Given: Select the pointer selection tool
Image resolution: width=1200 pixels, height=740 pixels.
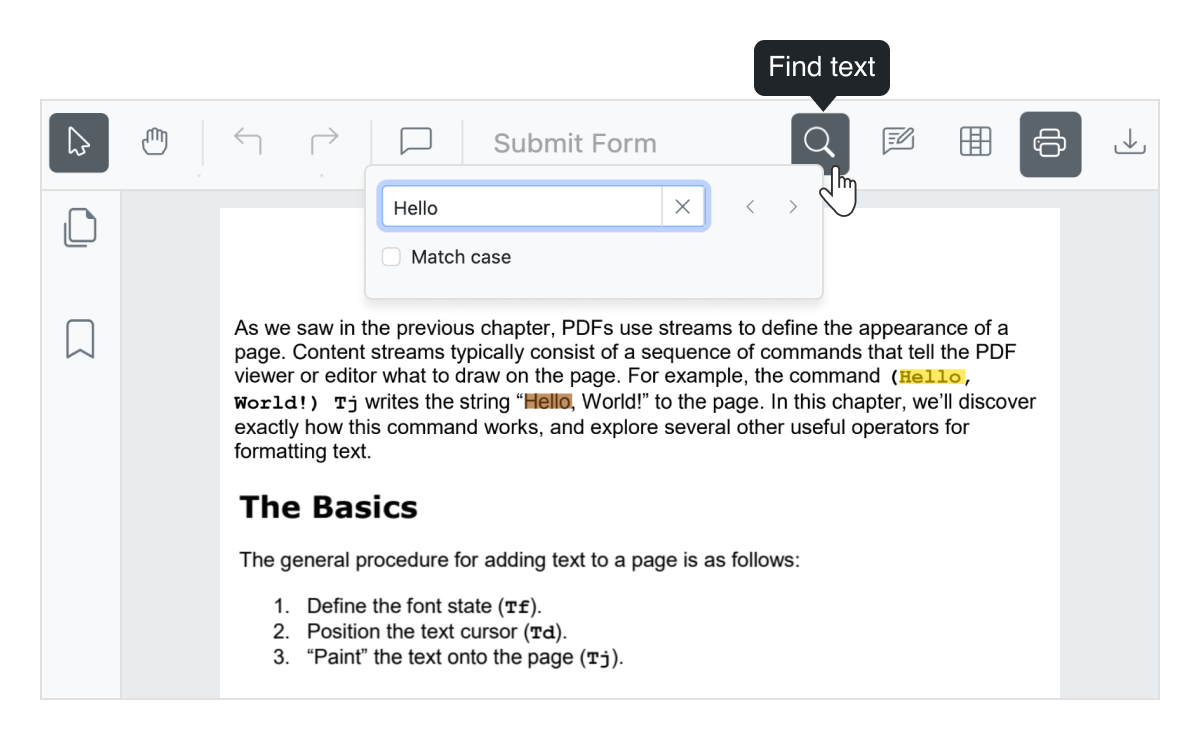Looking at the screenshot, I should click(78, 142).
